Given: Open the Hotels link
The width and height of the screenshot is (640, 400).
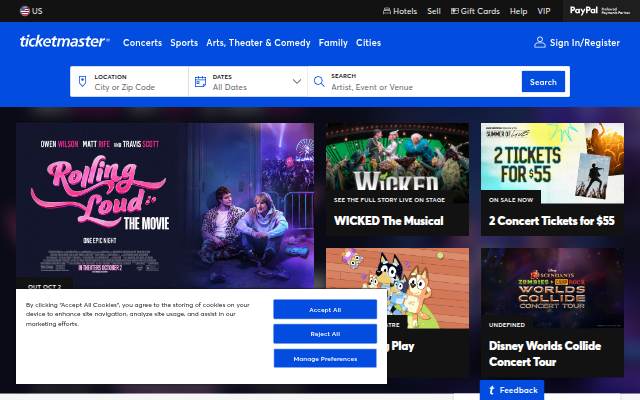Looking at the screenshot, I should coord(400,11).
